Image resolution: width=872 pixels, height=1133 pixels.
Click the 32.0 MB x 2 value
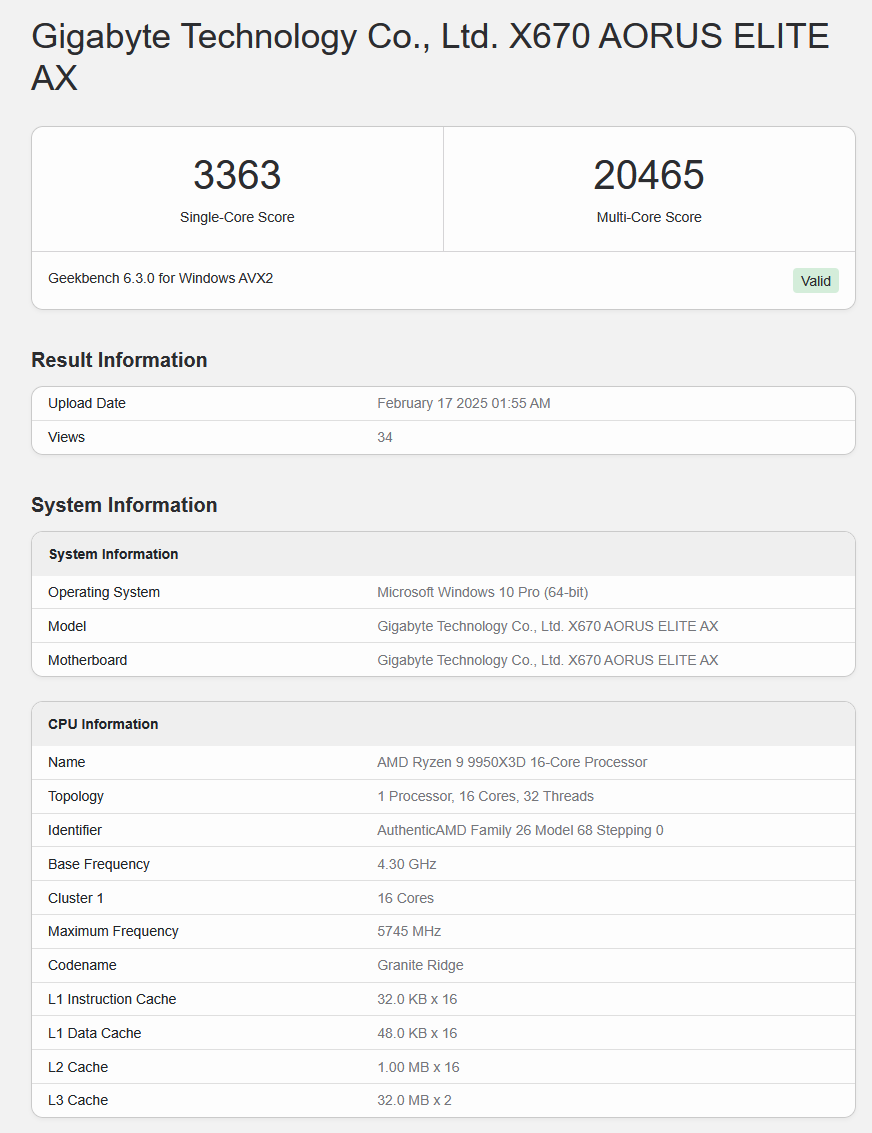pyautogui.click(x=415, y=1100)
